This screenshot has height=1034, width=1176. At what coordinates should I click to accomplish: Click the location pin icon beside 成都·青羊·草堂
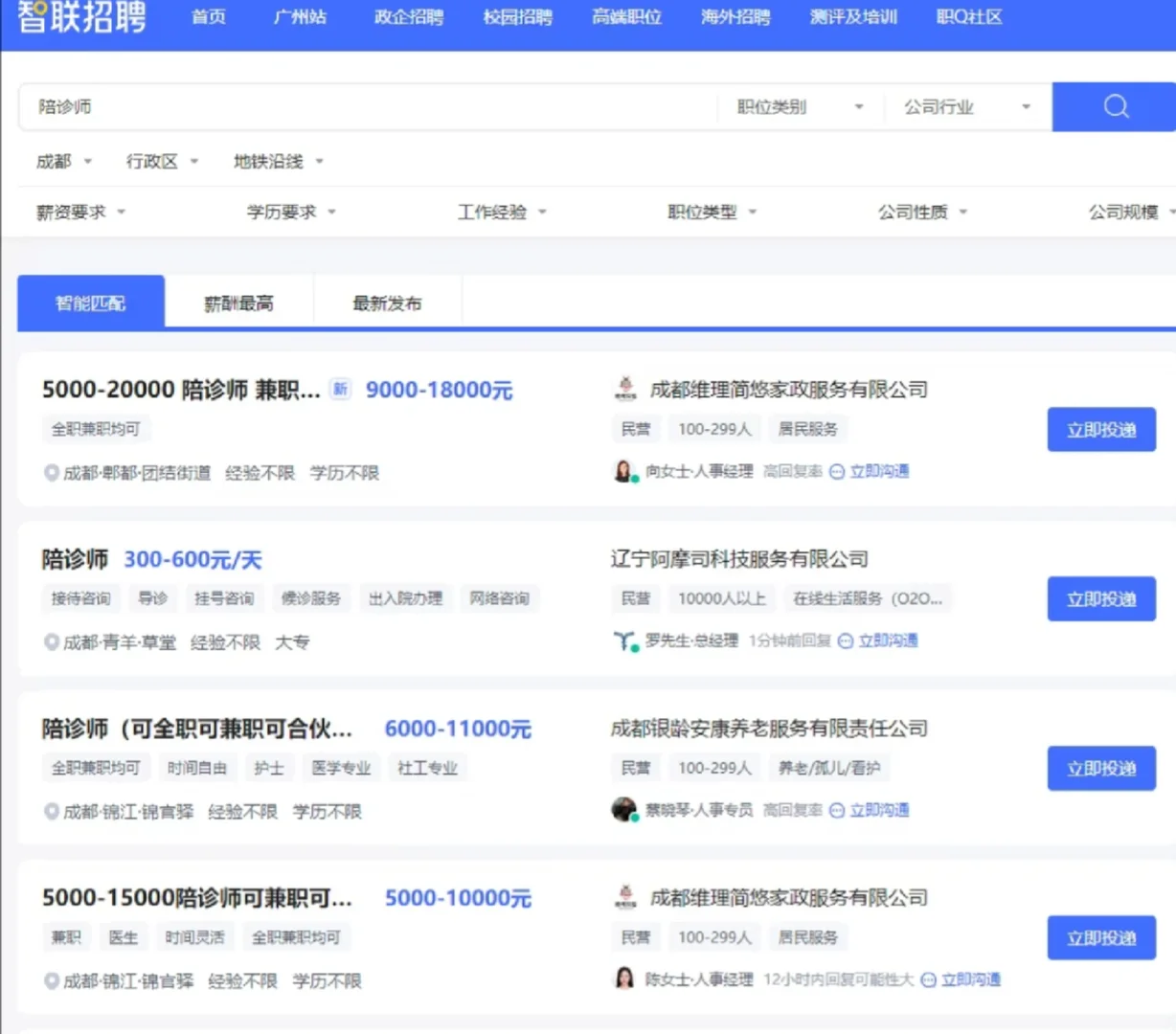coord(53,641)
